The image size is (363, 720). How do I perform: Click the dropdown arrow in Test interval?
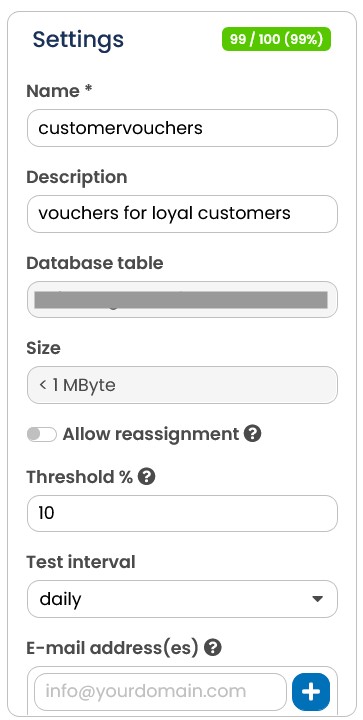(317, 599)
